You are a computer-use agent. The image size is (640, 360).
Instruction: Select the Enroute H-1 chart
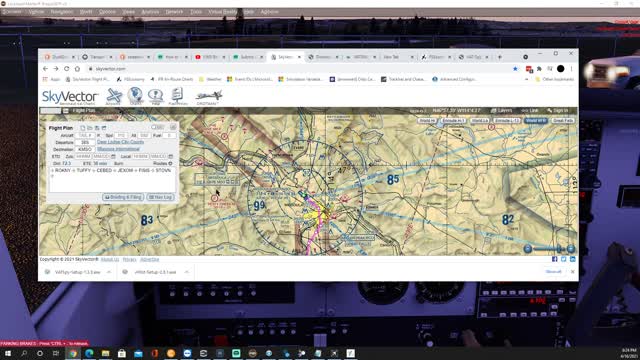[453, 121]
